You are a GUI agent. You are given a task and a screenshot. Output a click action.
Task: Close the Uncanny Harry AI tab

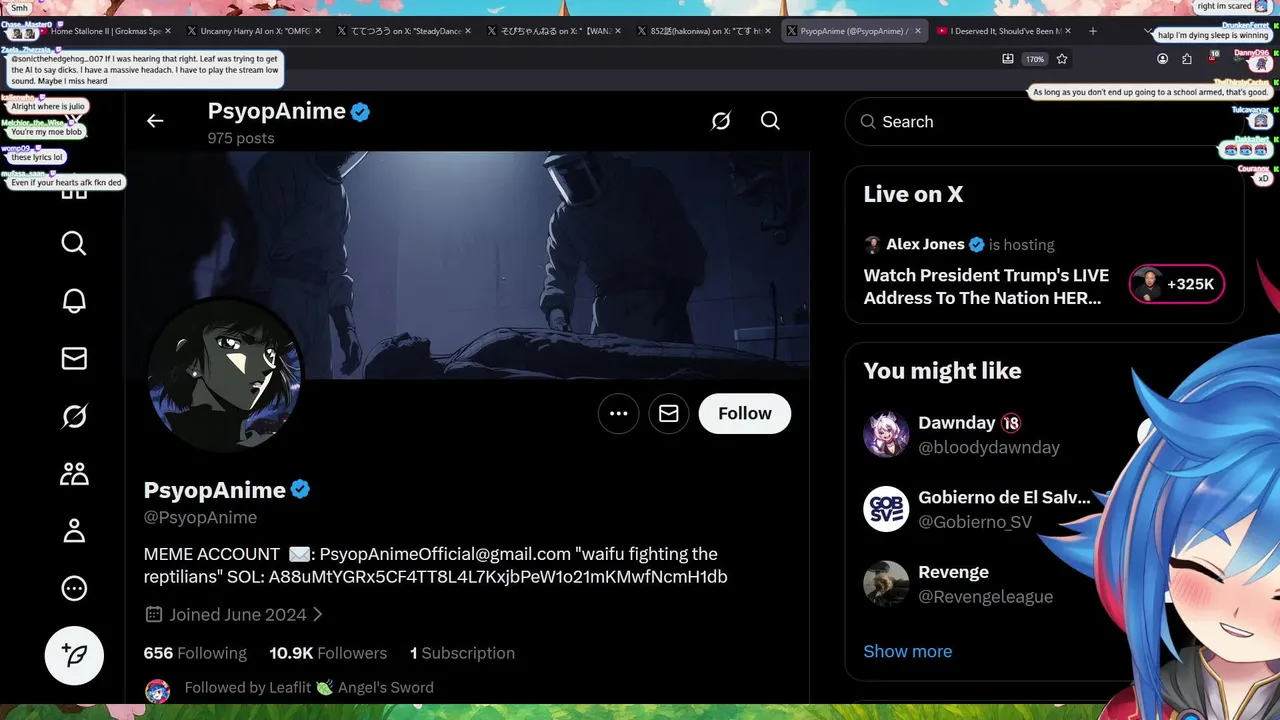[x=318, y=31]
